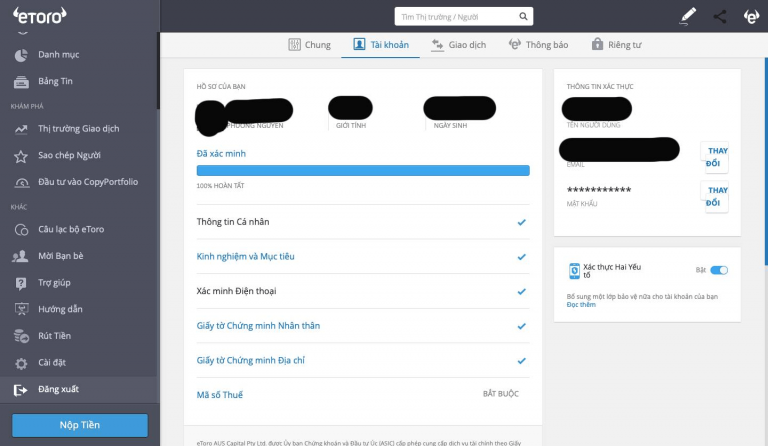This screenshot has height=446, width=768.
Task: Click Mời Bạn bè people icon
Action: (20, 256)
